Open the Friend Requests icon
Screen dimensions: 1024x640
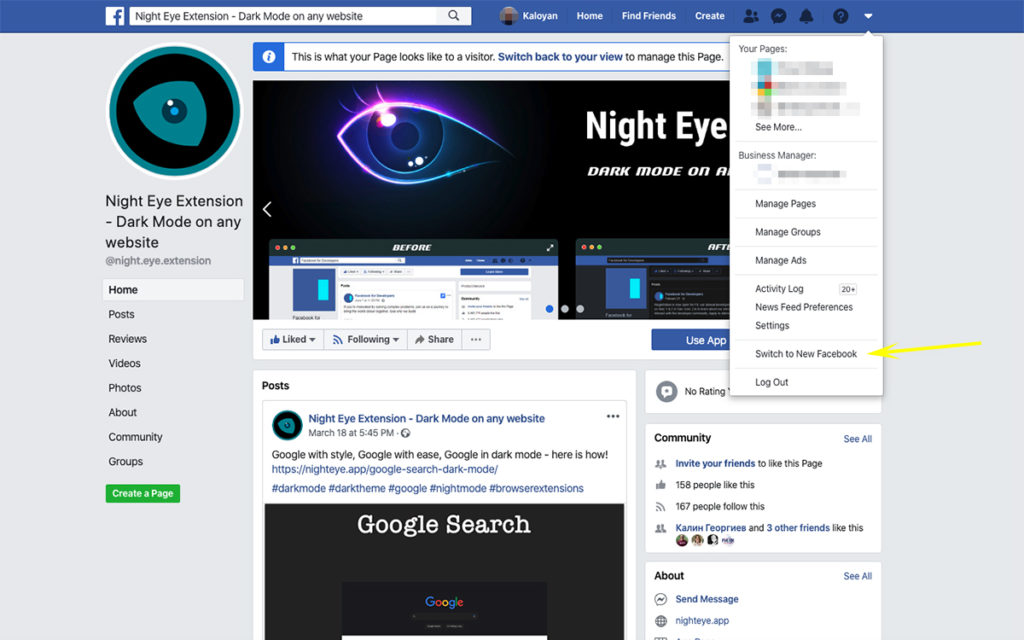pos(751,16)
